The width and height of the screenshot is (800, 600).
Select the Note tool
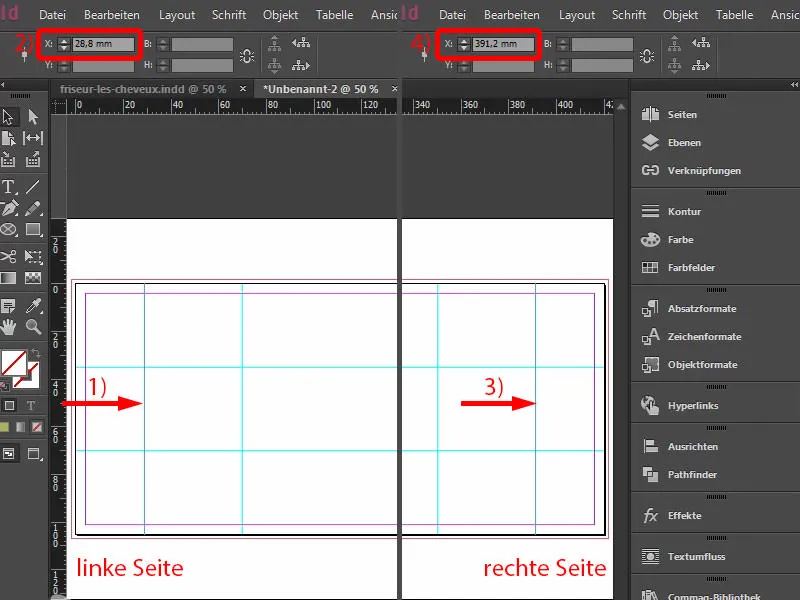click(x=8, y=306)
